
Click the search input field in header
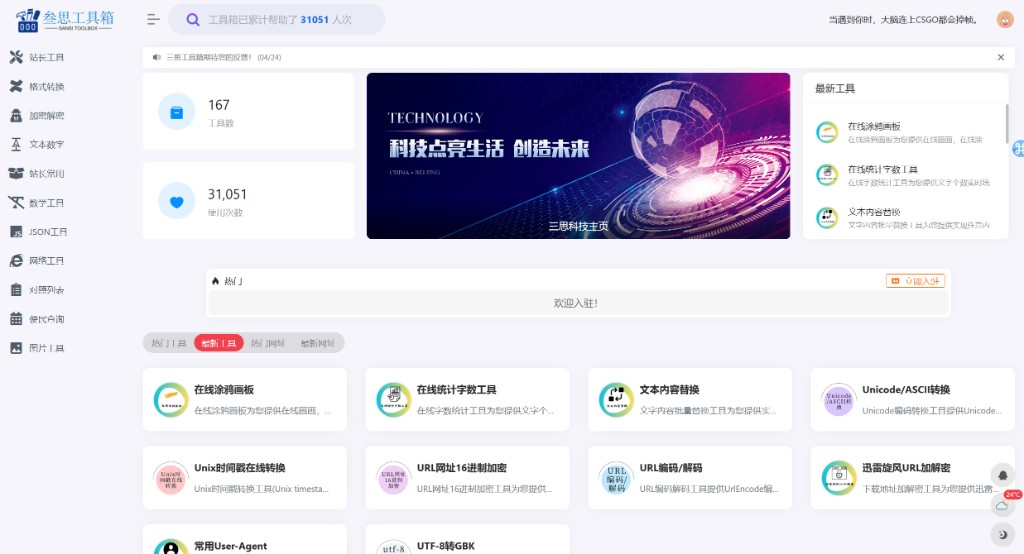(277, 20)
